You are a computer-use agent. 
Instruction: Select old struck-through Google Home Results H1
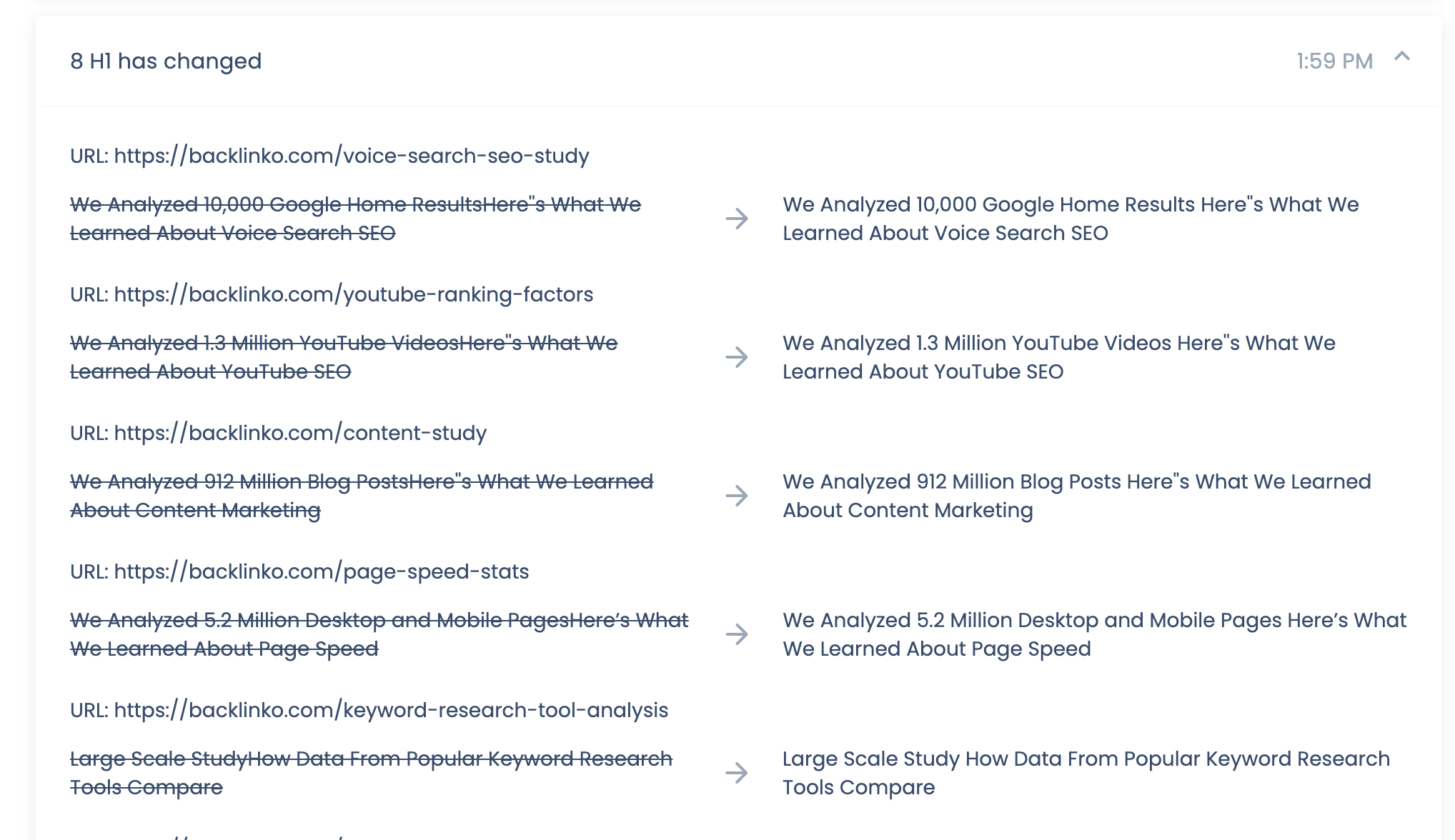tap(356, 219)
